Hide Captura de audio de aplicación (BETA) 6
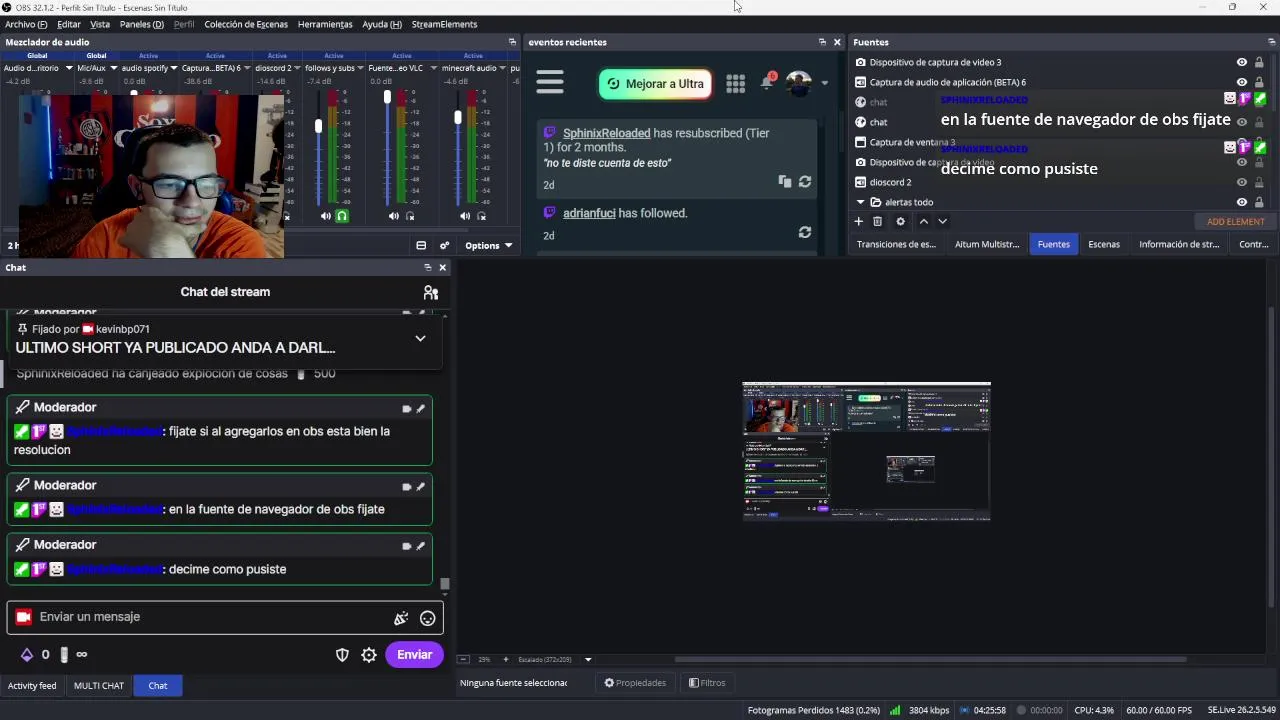The width and height of the screenshot is (1280, 720). point(1242,82)
